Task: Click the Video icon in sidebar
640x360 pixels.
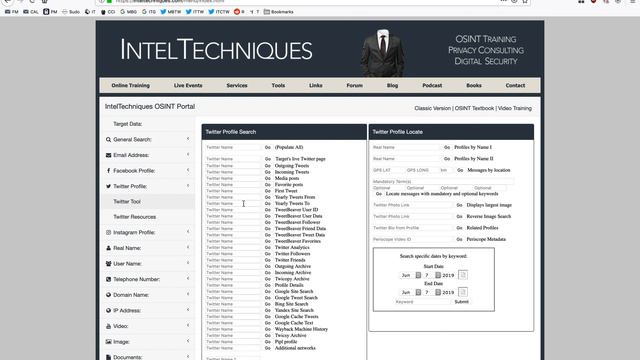Action: pos(108,326)
